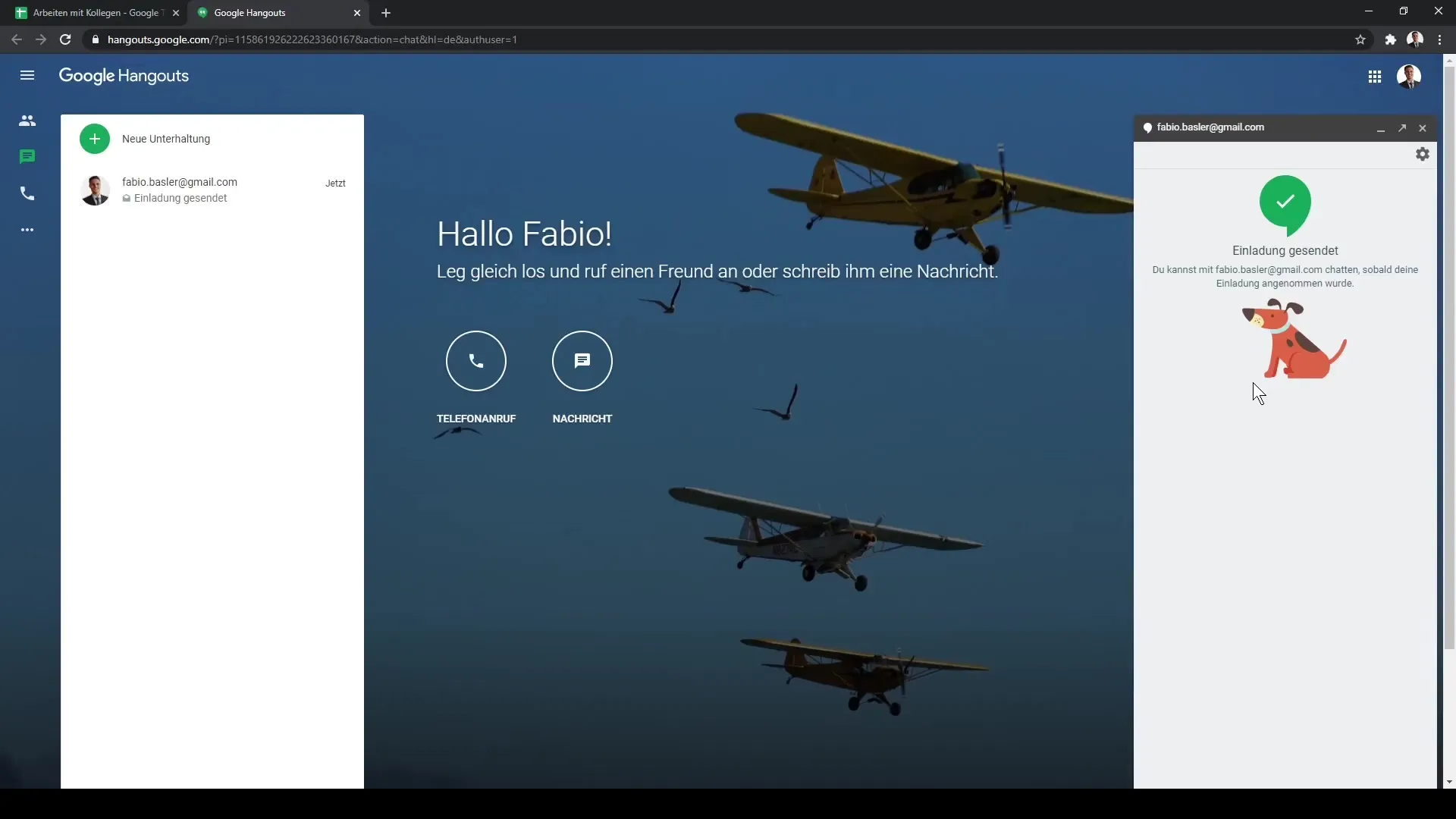The image size is (1456, 819).
Task: Close the fabio.basler chat panel
Action: 1423,128
